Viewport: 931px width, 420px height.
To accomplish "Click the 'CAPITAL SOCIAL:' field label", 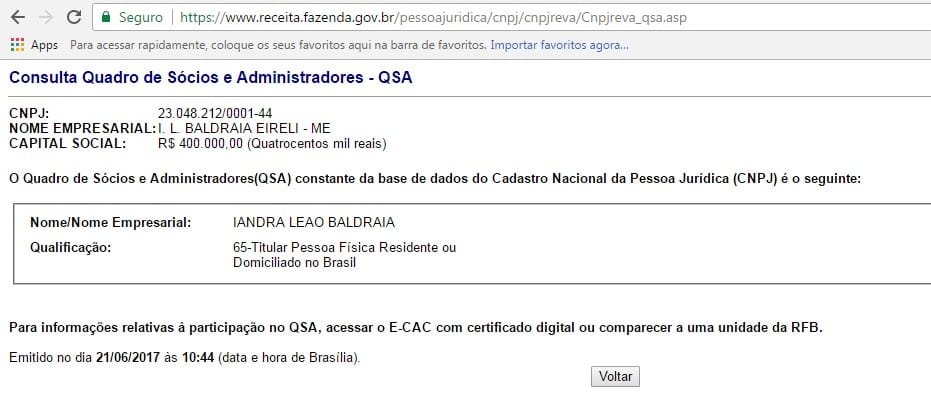I will tap(68, 144).
